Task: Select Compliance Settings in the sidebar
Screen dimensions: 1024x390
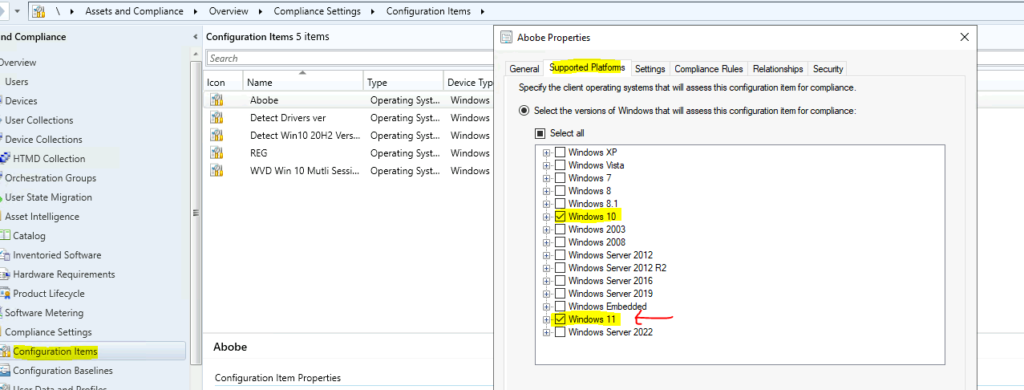Action: (49, 332)
